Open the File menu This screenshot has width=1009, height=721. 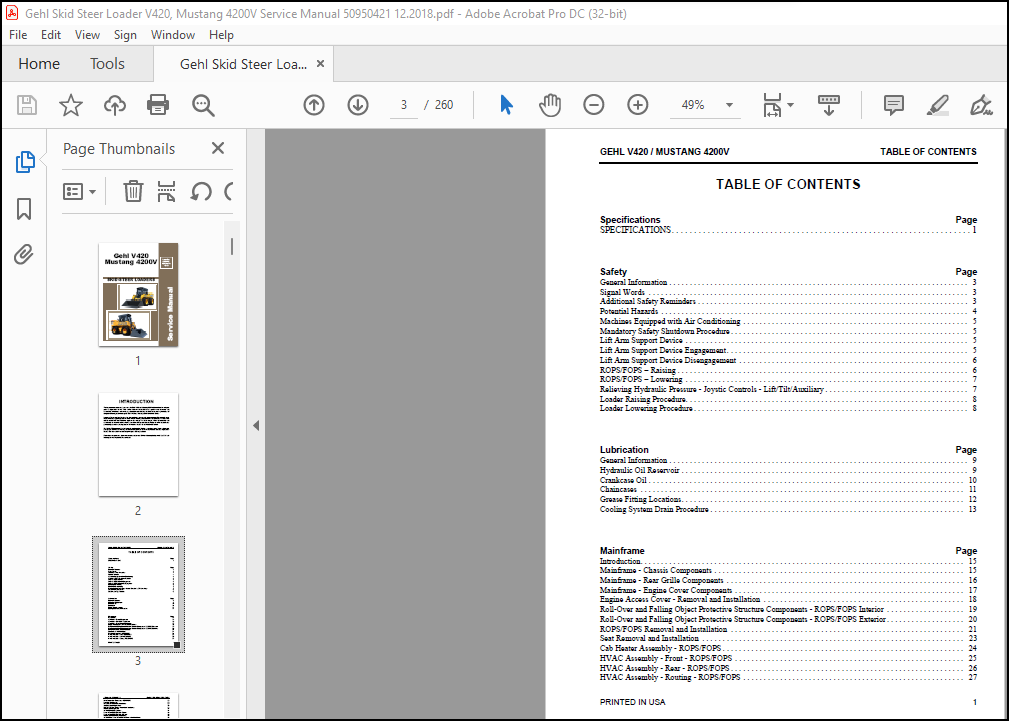18,35
